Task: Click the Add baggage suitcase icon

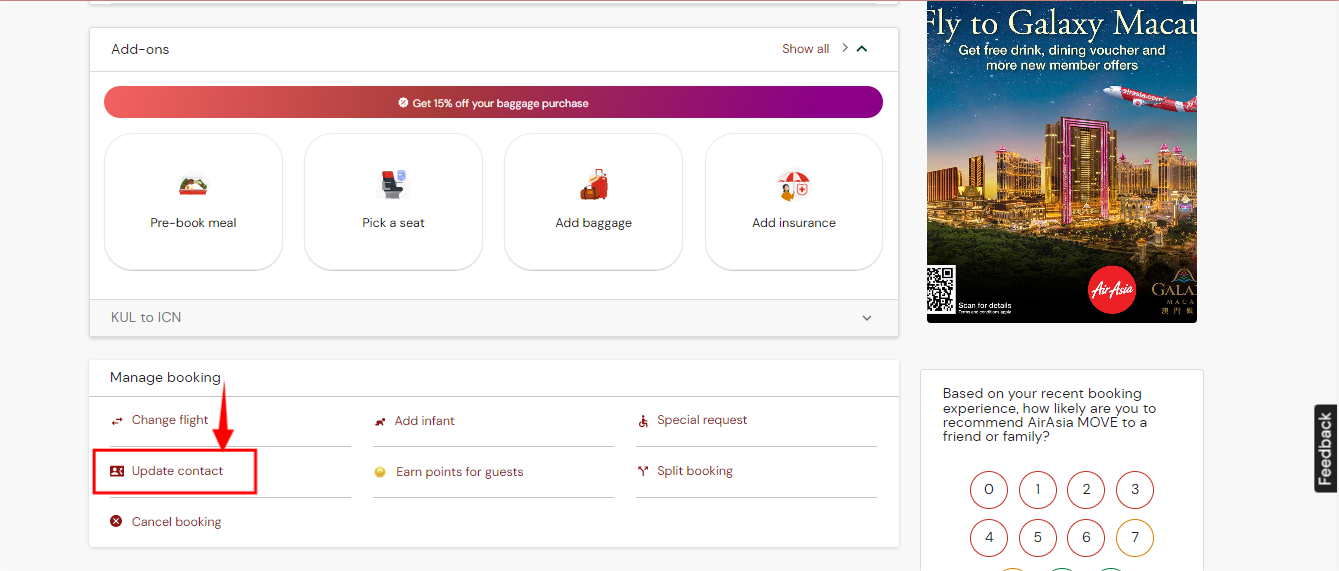Action: click(594, 185)
